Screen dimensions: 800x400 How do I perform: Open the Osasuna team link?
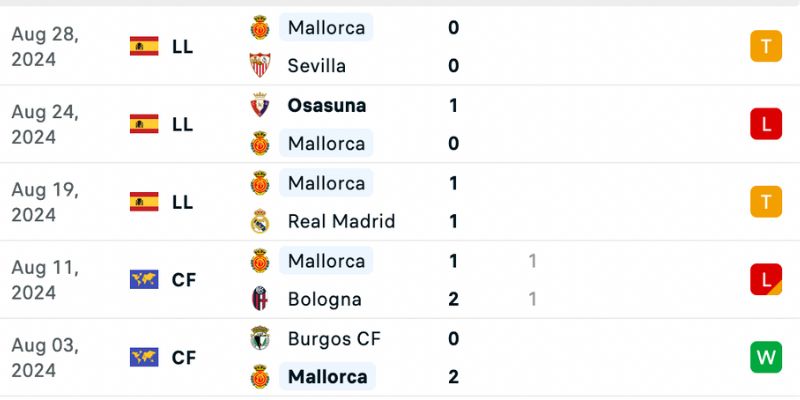click(x=327, y=106)
